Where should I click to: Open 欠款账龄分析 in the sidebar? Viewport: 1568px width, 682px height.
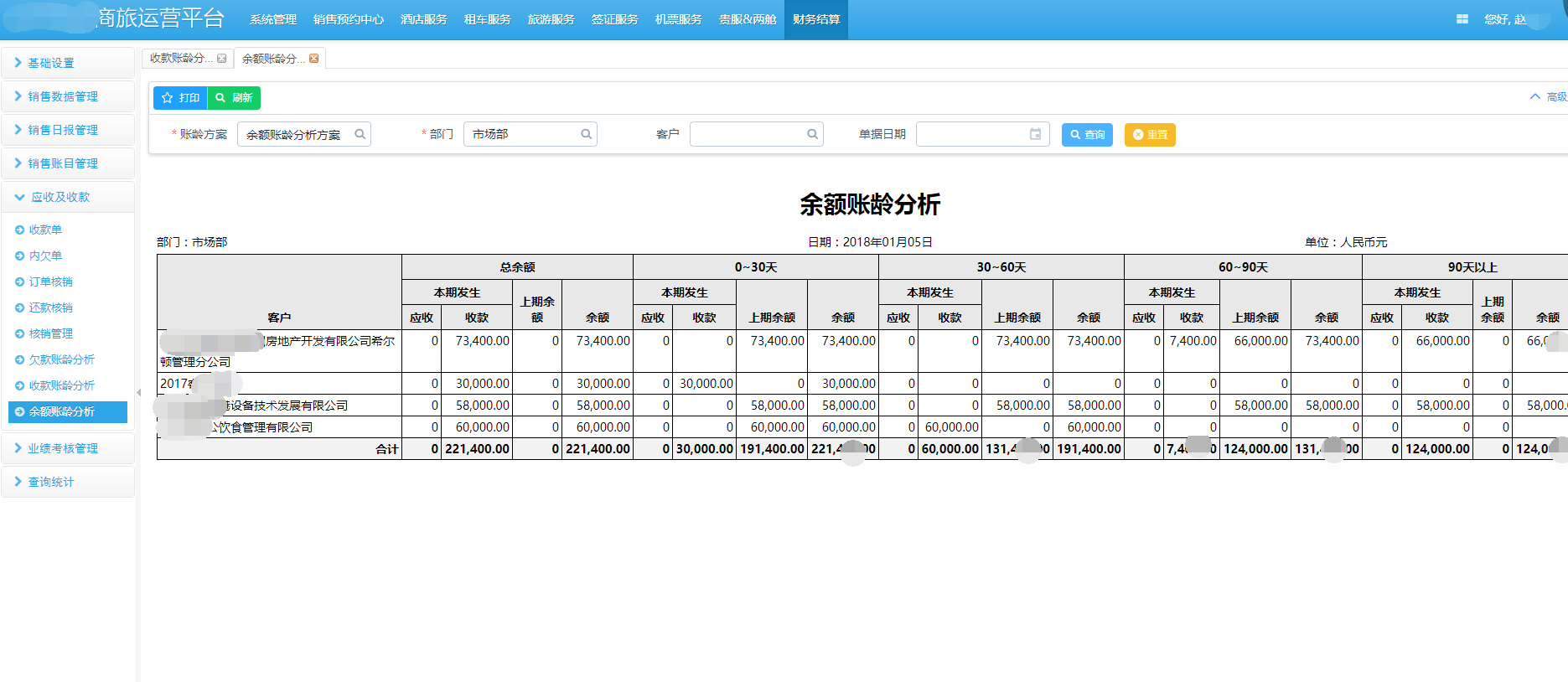[x=62, y=359]
